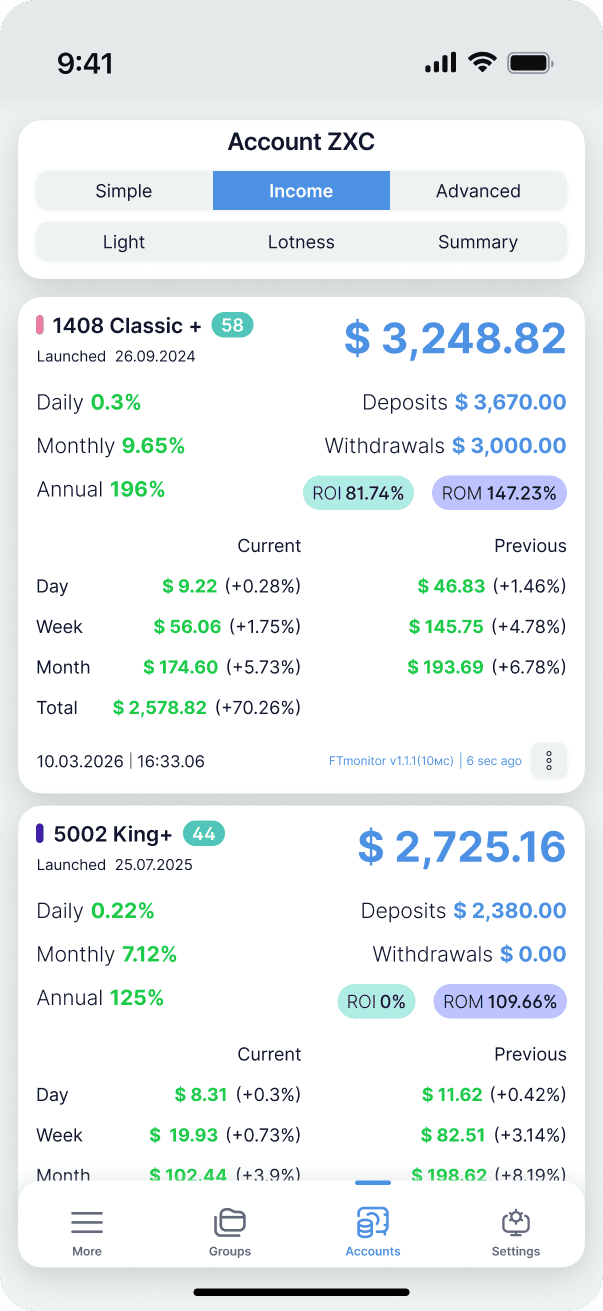Select the Light view segment

click(124, 242)
